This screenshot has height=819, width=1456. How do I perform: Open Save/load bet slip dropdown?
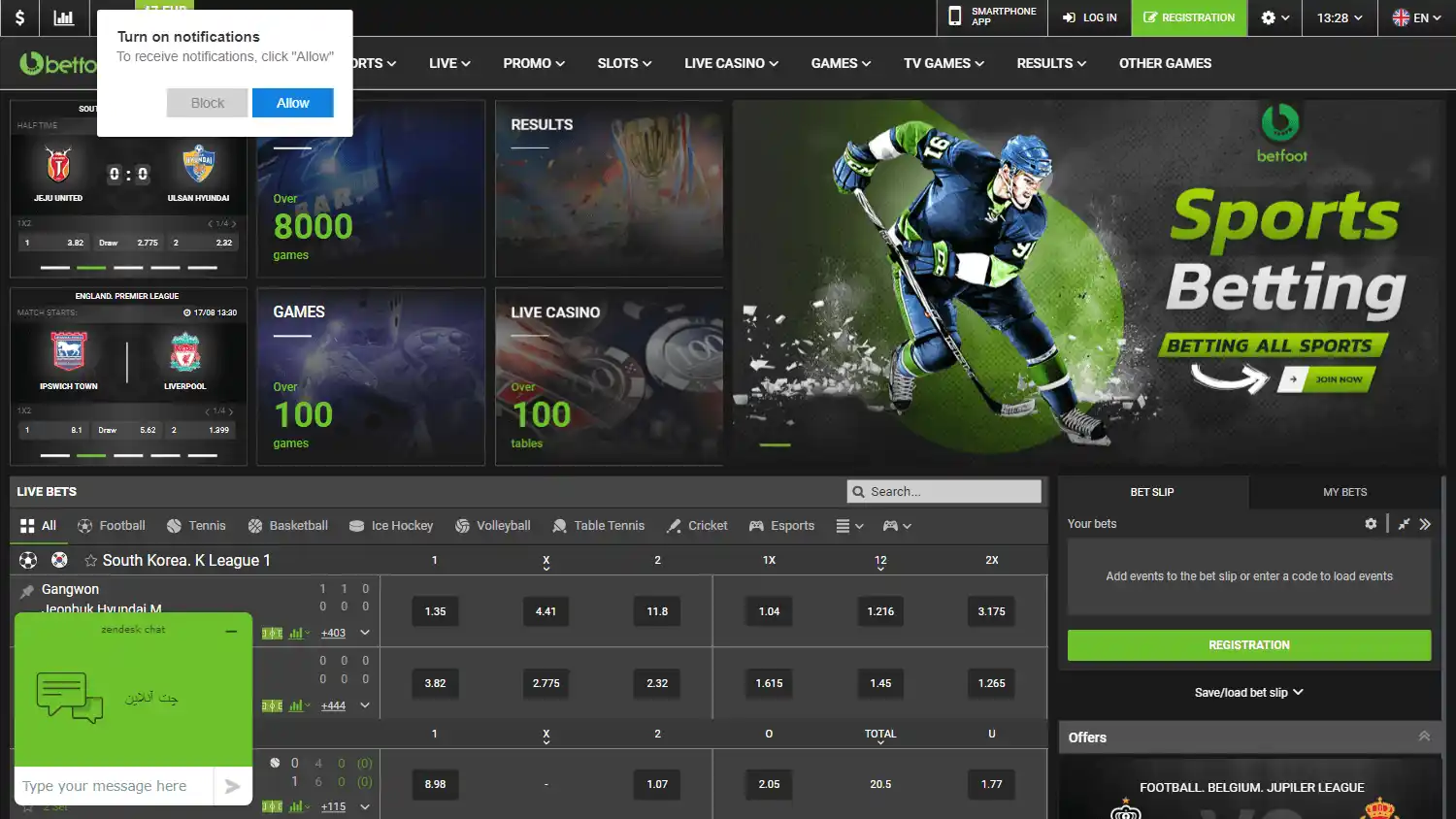coord(1249,693)
